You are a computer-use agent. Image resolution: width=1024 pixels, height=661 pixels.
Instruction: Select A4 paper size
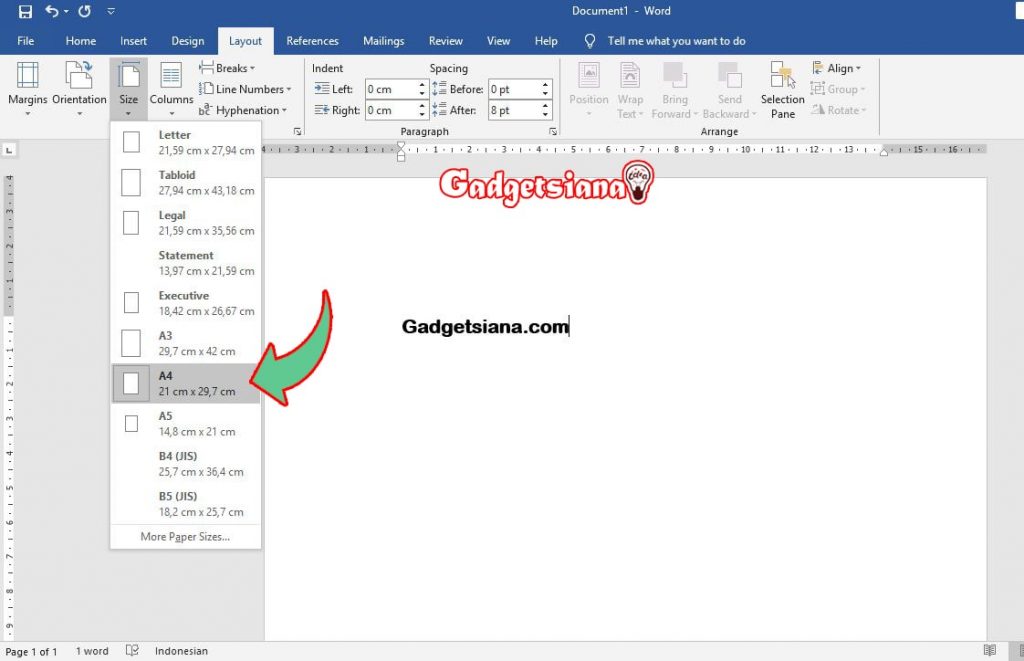pyautogui.click(x=186, y=383)
